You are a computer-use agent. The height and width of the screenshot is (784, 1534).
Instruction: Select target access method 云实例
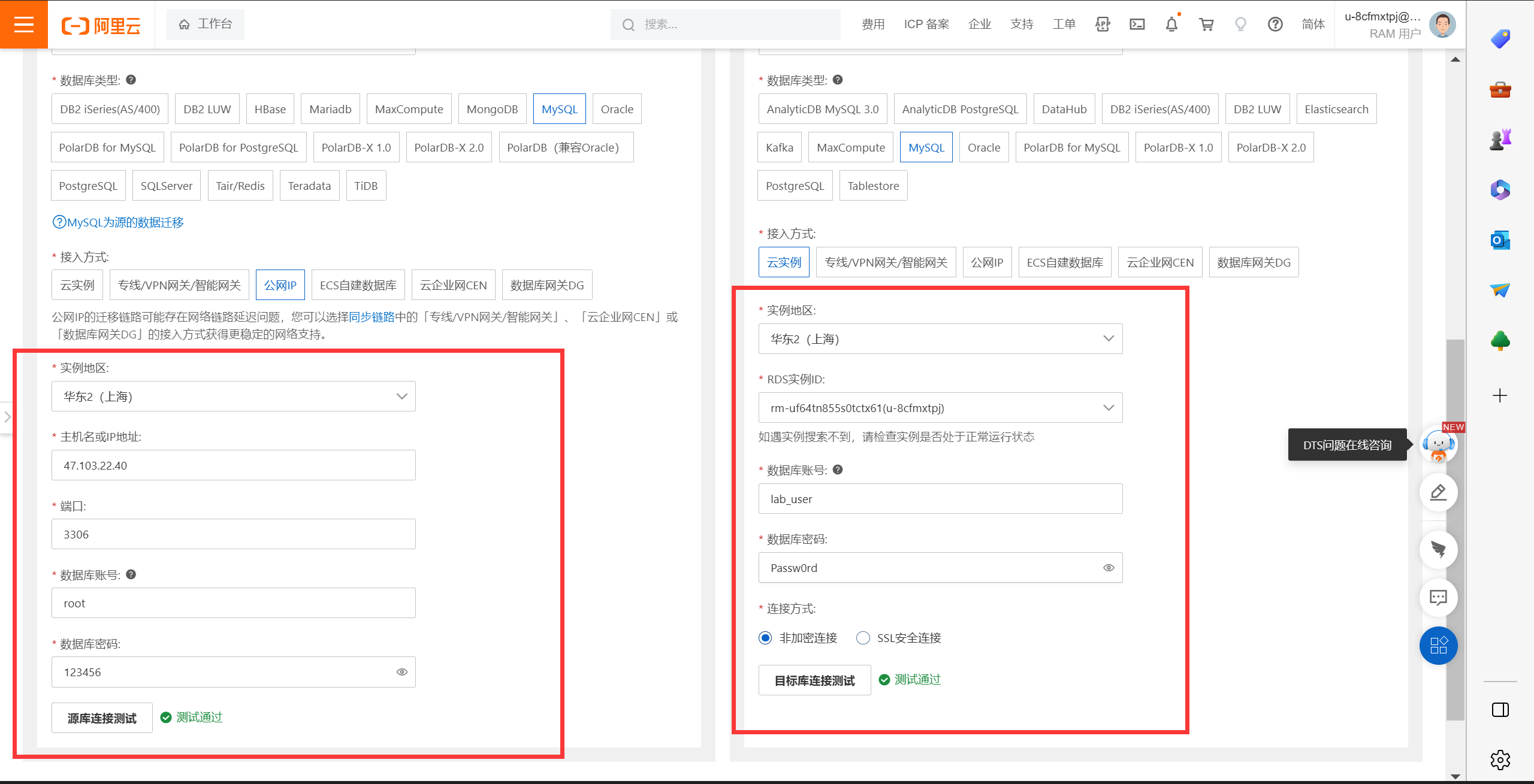point(784,262)
